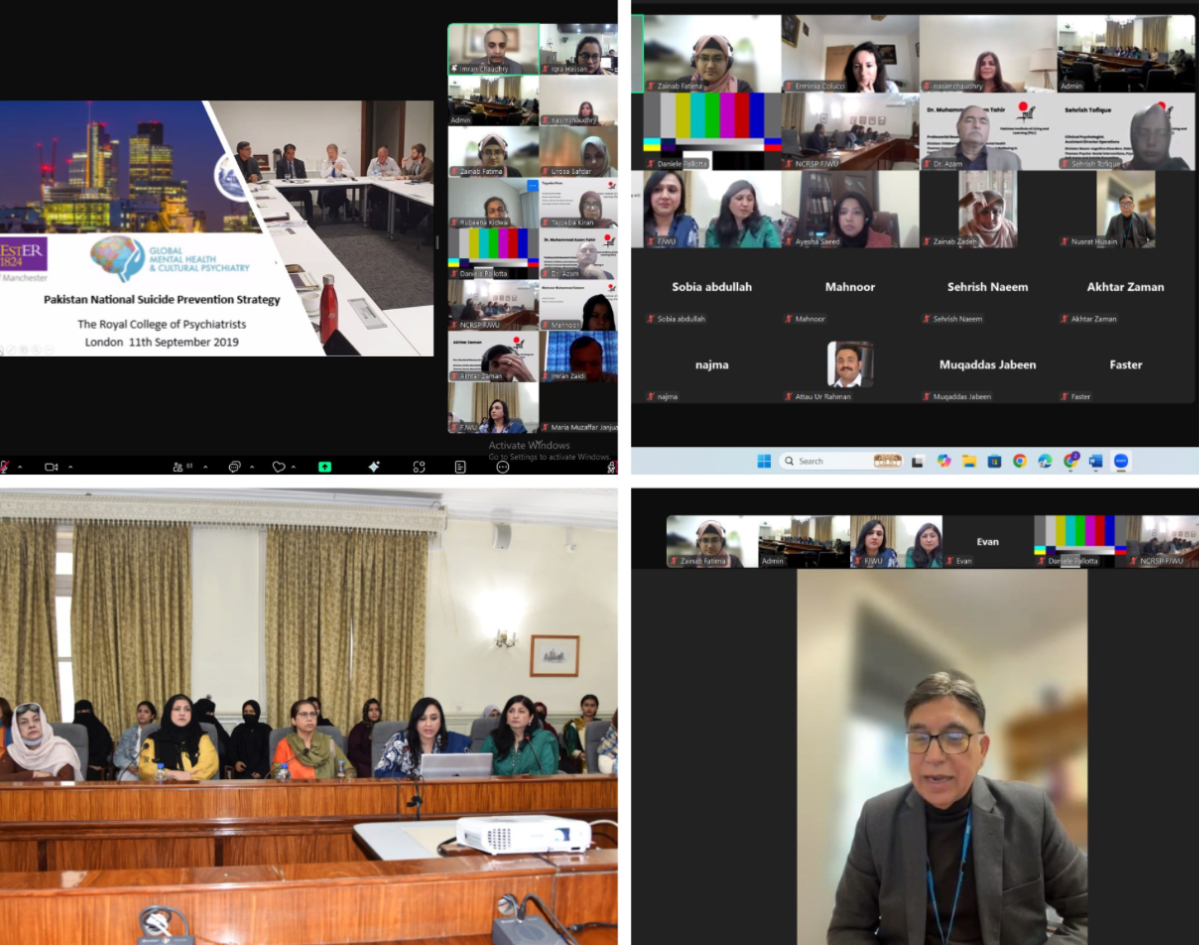Click the Sobia abdullah participant tile
Image resolution: width=1199 pixels, height=945 pixels.
712,287
